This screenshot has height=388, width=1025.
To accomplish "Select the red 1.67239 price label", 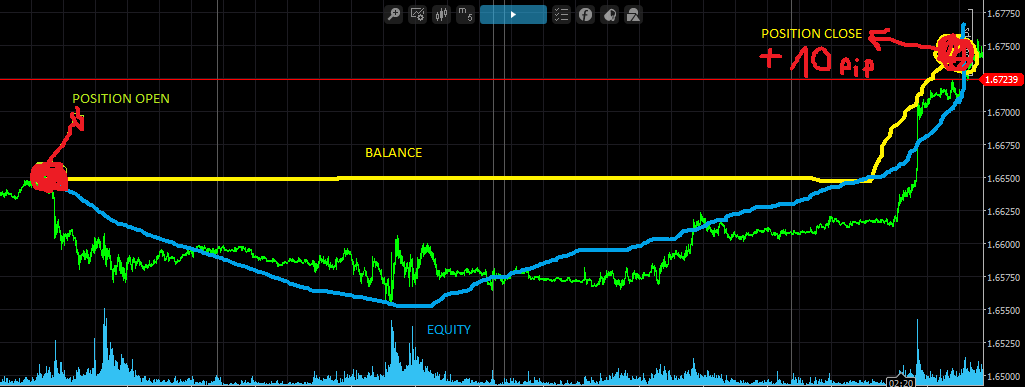I will click(1000, 80).
